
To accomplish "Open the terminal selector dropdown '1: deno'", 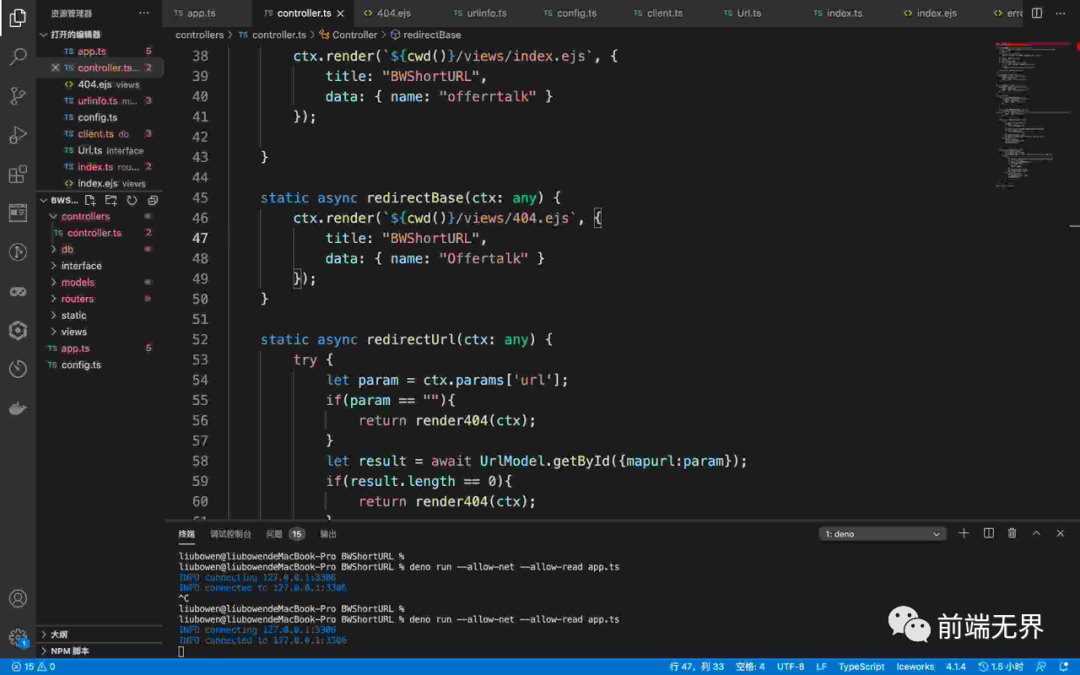I will (x=882, y=534).
